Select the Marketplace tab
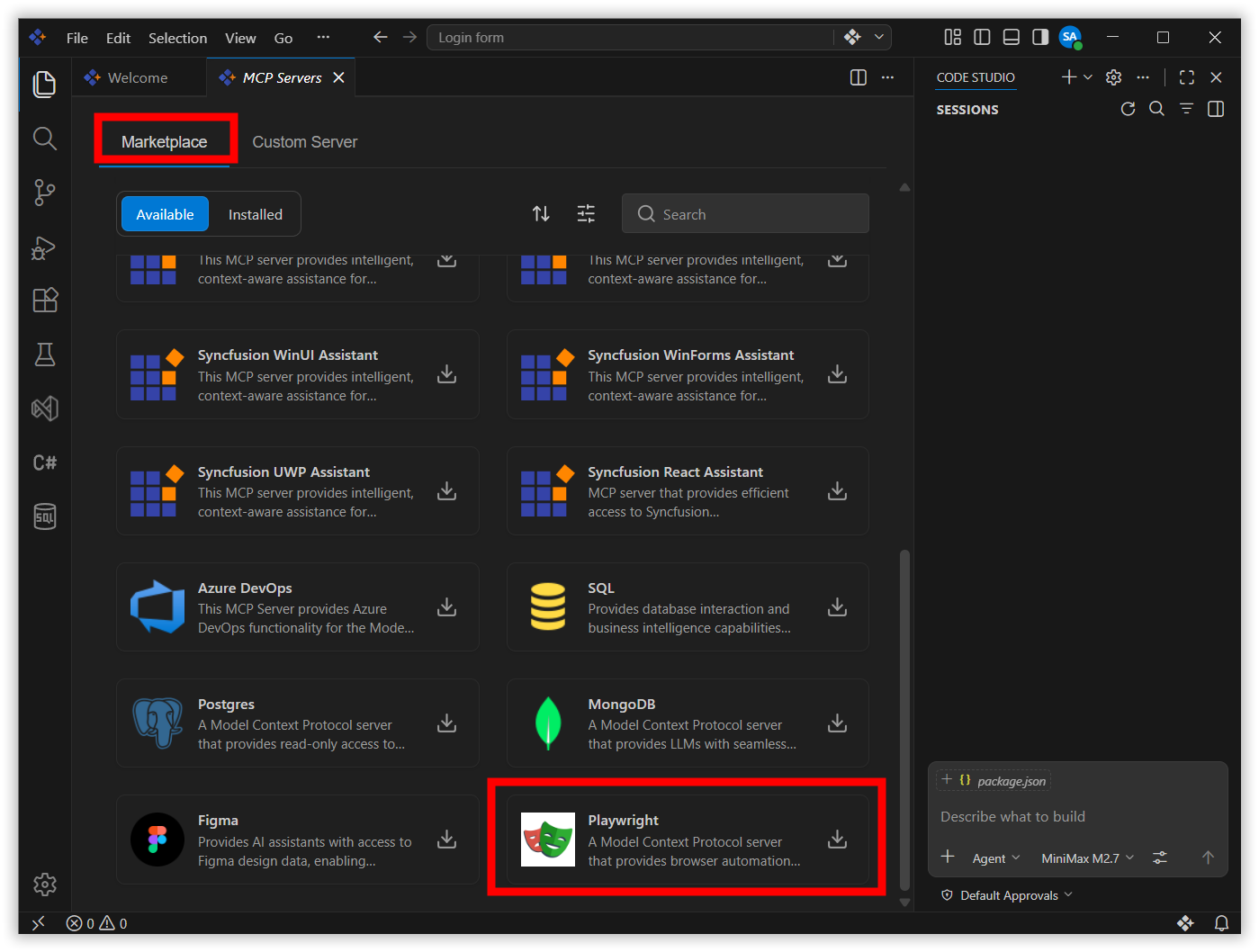This screenshot has height=952, width=1259. click(164, 141)
